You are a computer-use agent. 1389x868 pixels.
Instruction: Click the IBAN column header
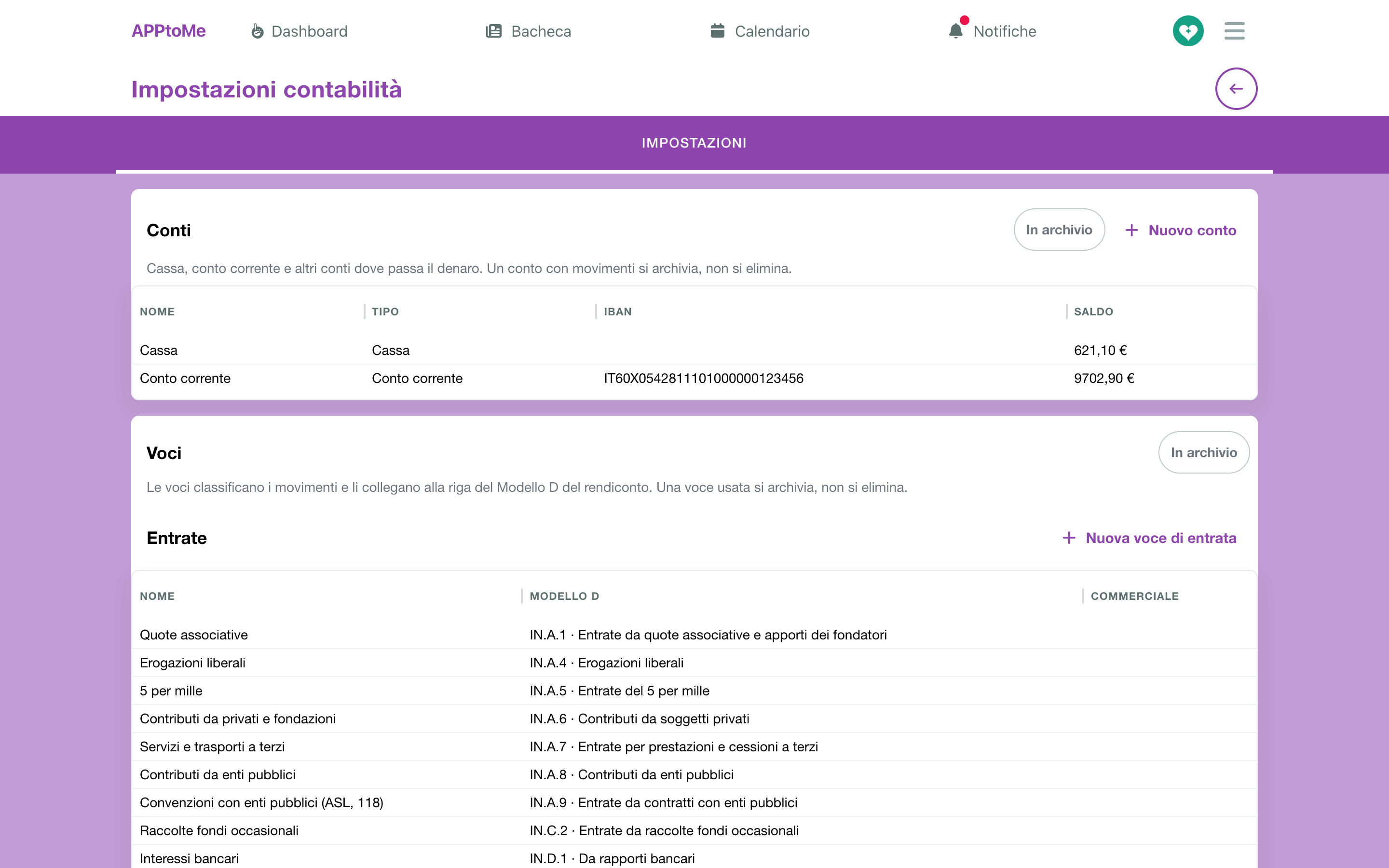pos(618,312)
